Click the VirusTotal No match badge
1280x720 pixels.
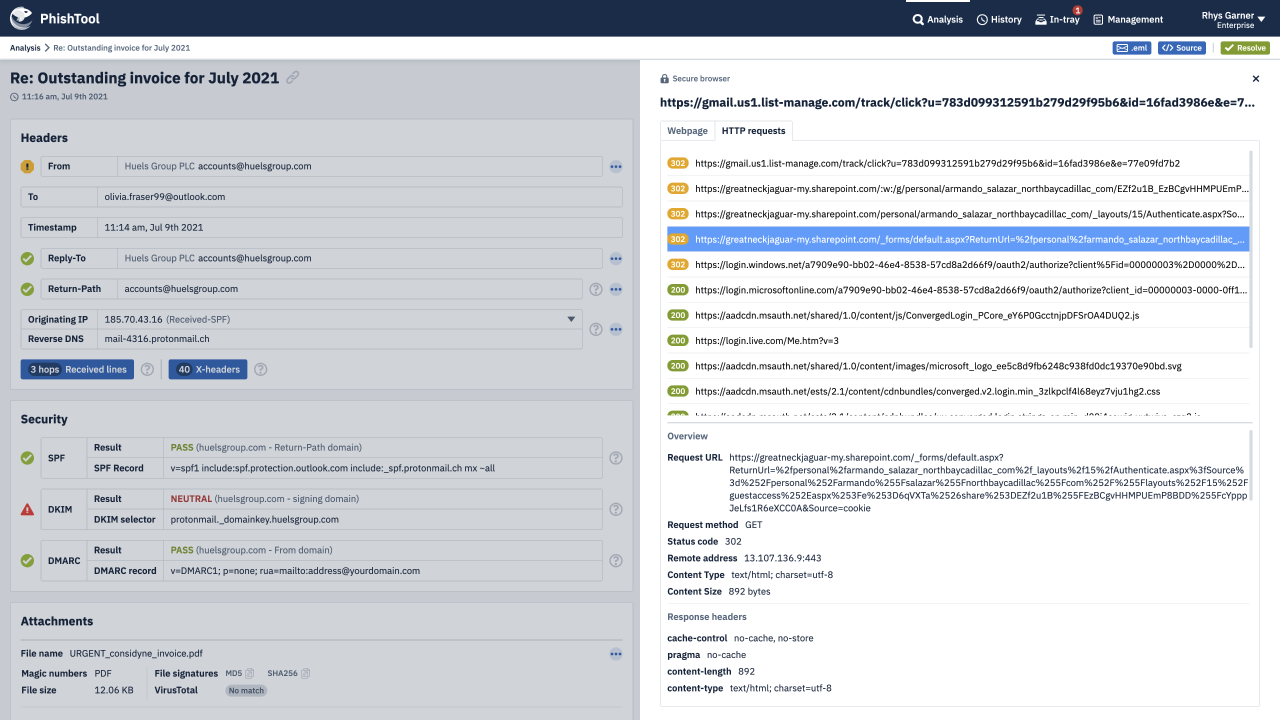coord(246,690)
